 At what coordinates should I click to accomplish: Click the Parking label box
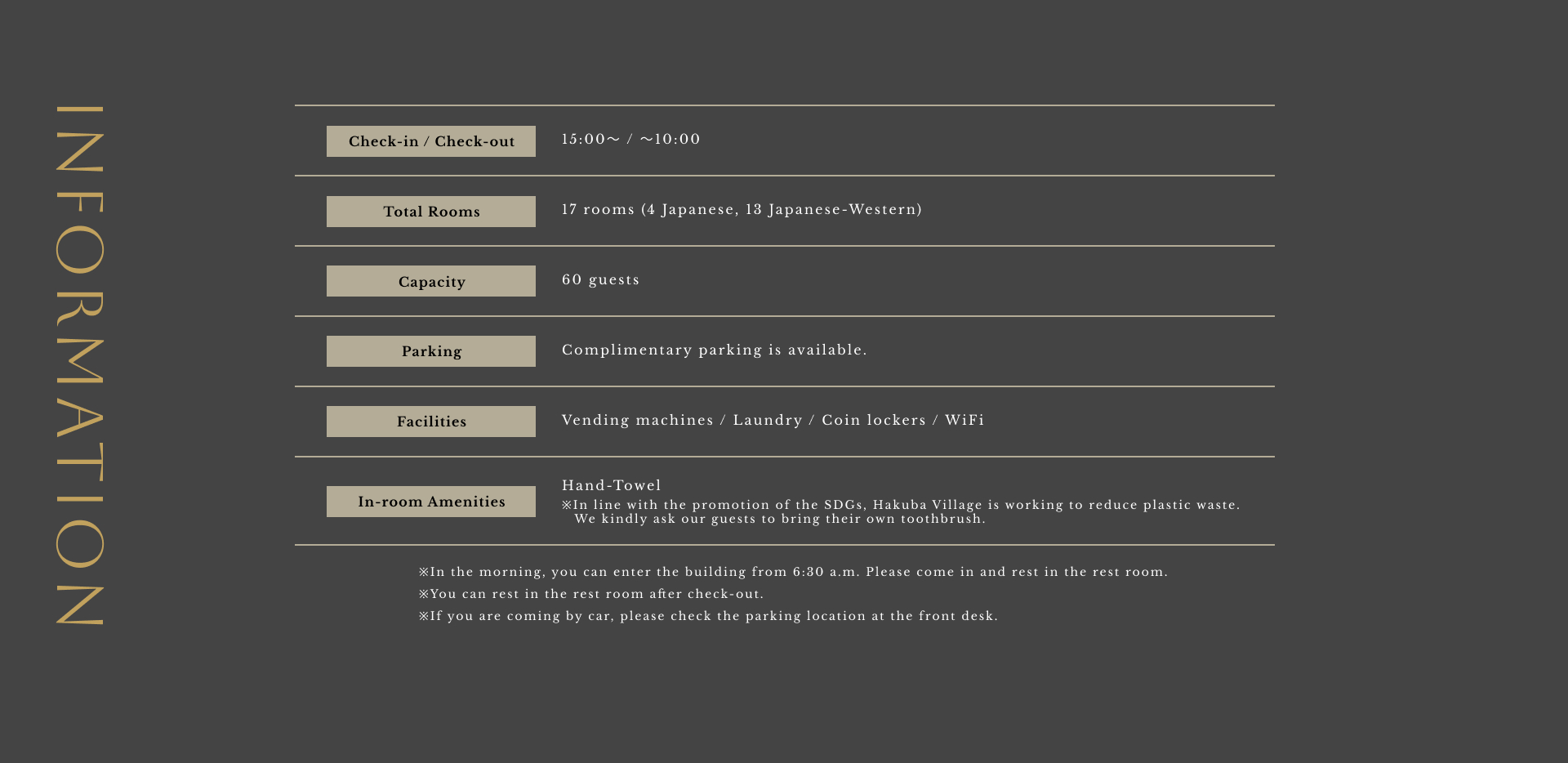(x=431, y=351)
